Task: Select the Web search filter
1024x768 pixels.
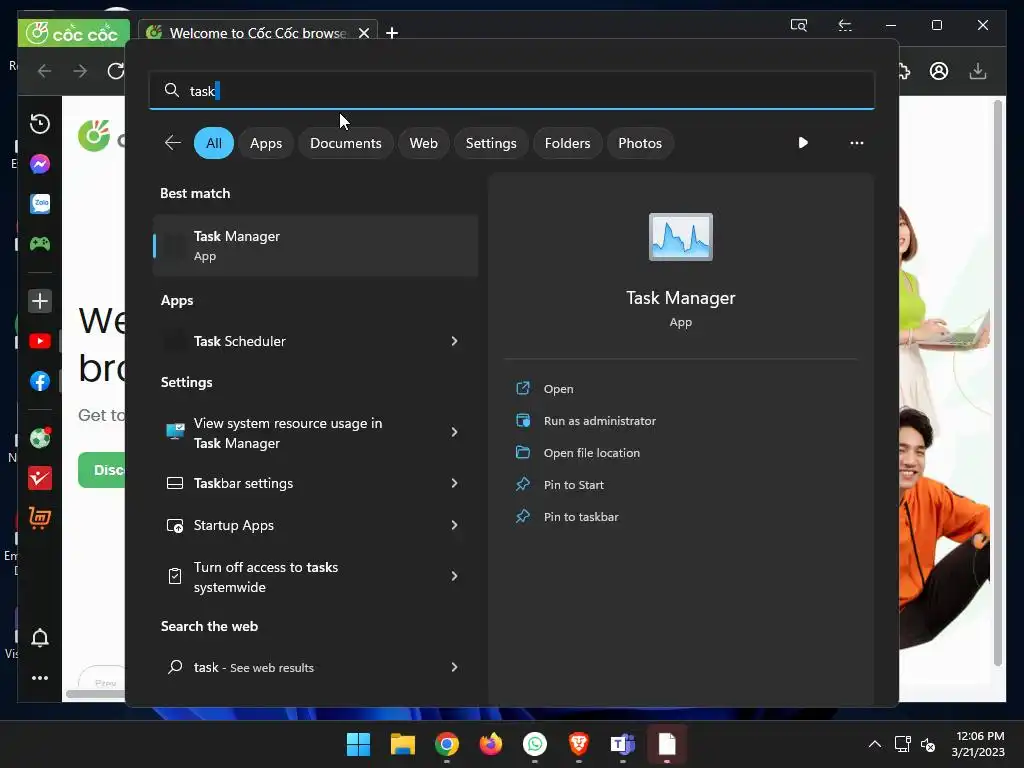Action: coord(423,143)
